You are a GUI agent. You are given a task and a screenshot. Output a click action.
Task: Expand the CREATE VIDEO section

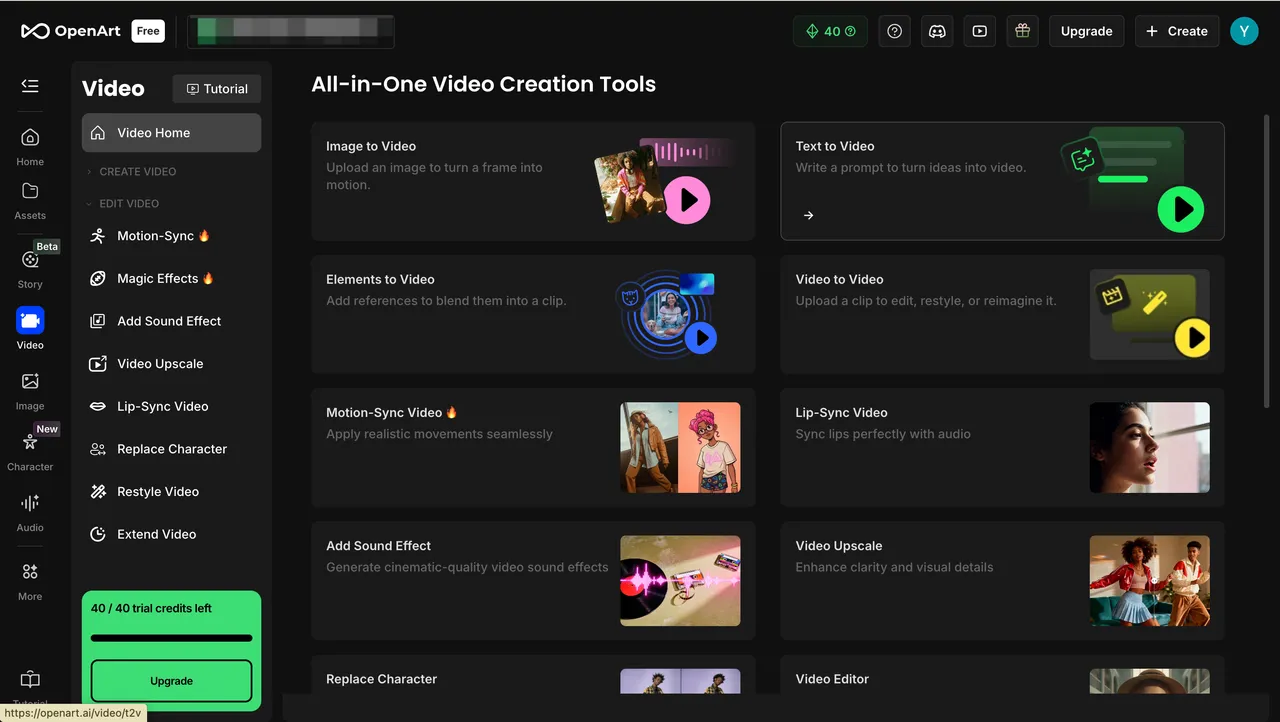(137, 172)
